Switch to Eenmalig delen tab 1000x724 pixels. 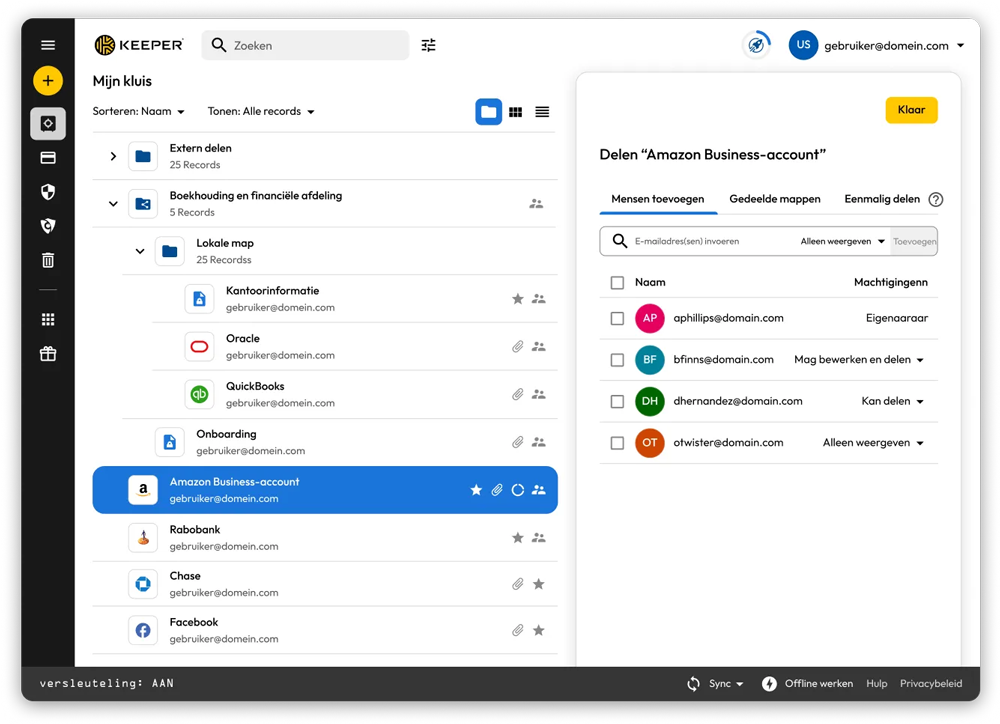point(880,199)
